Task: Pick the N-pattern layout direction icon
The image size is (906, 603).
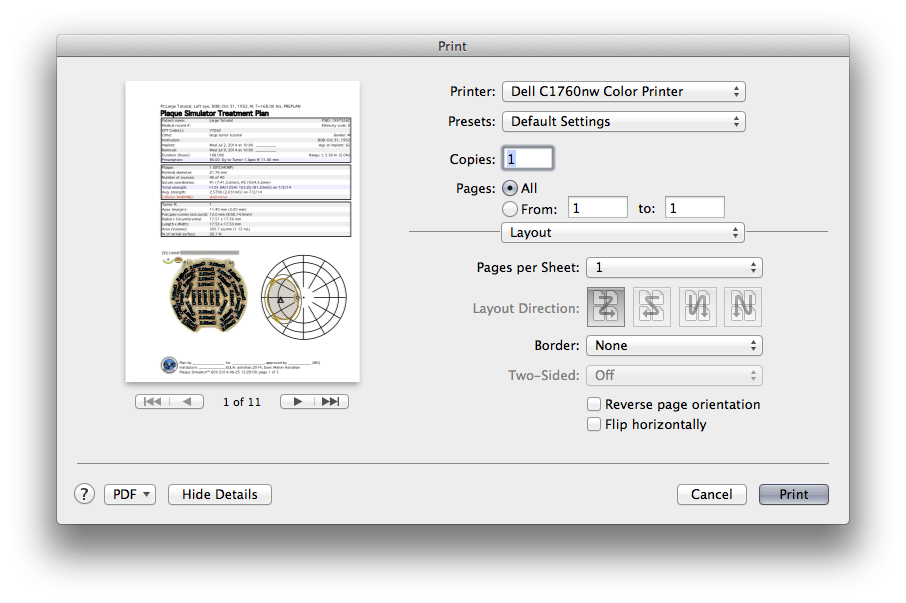Action: 742,308
